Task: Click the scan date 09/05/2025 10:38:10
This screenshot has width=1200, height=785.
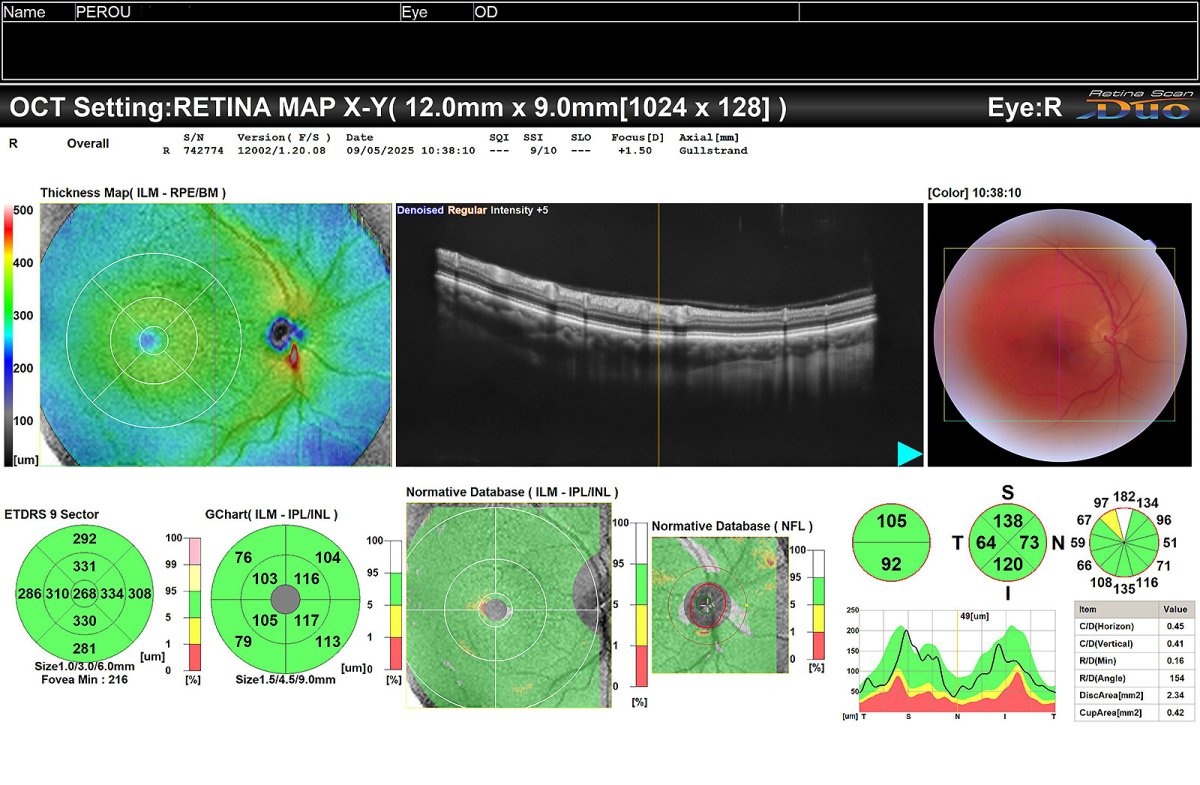Action: tap(410, 151)
